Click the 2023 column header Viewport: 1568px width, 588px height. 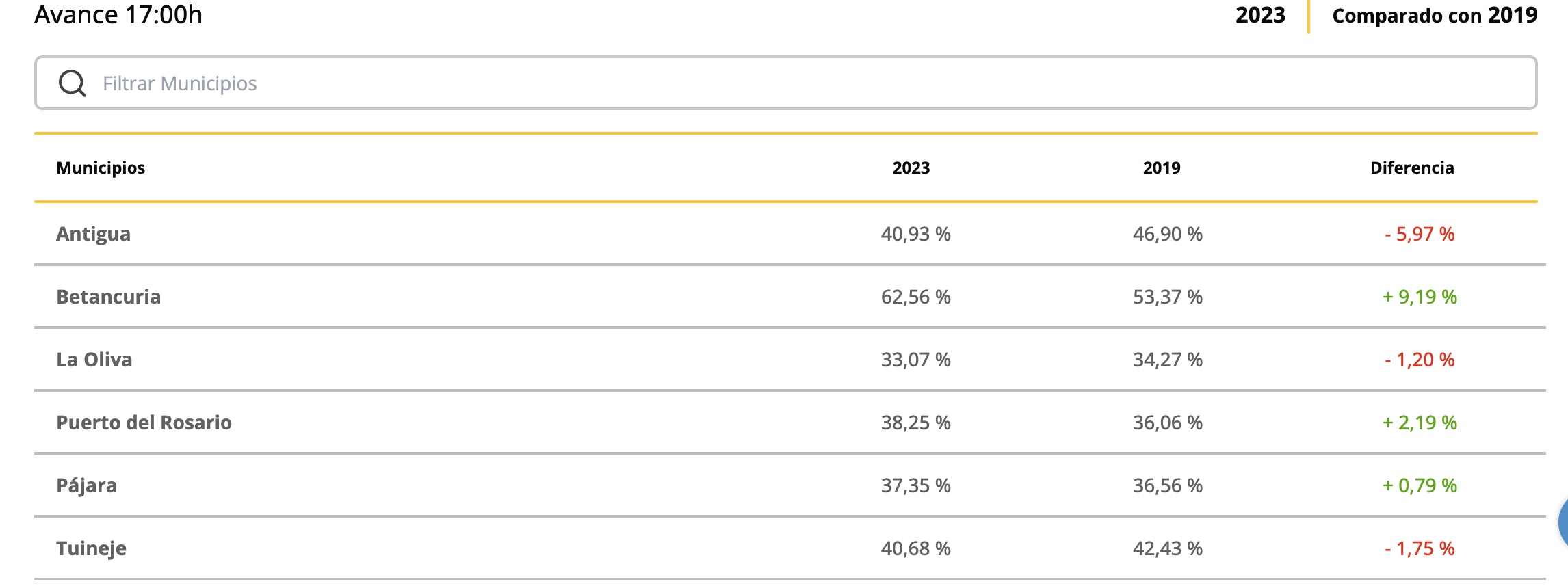coord(911,168)
